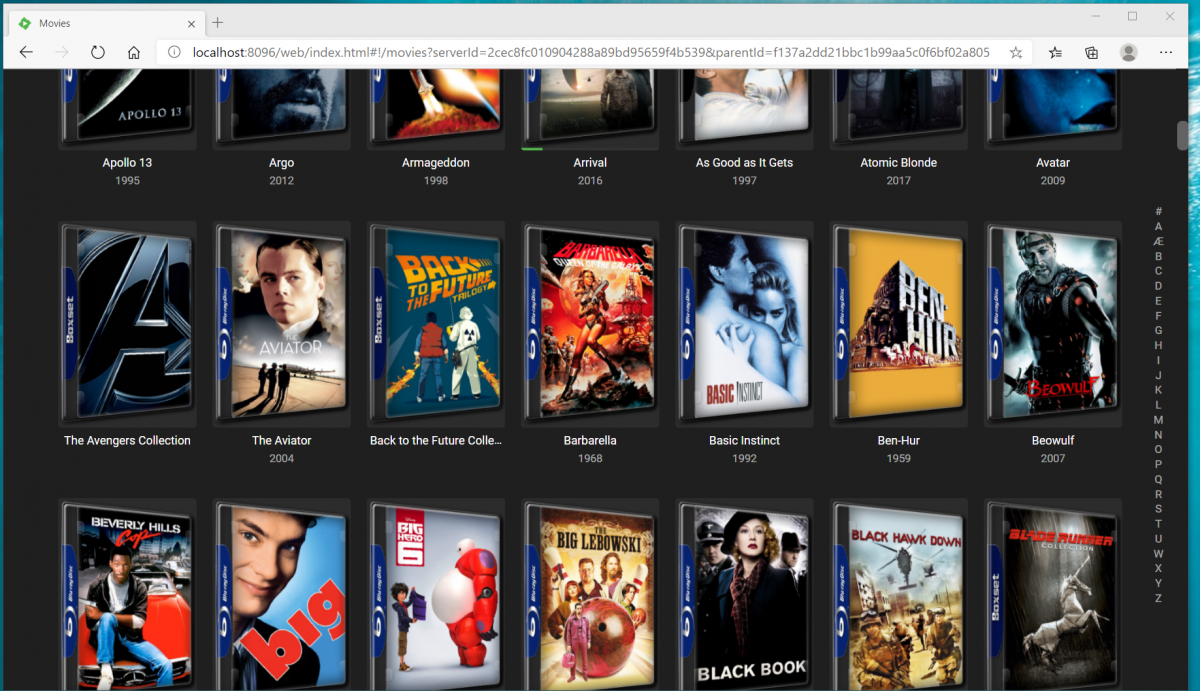The width and height of the screenshot is (1200, 691).
Task: Click the year 2004 under The Aviator
Action: tap(282, 459)
